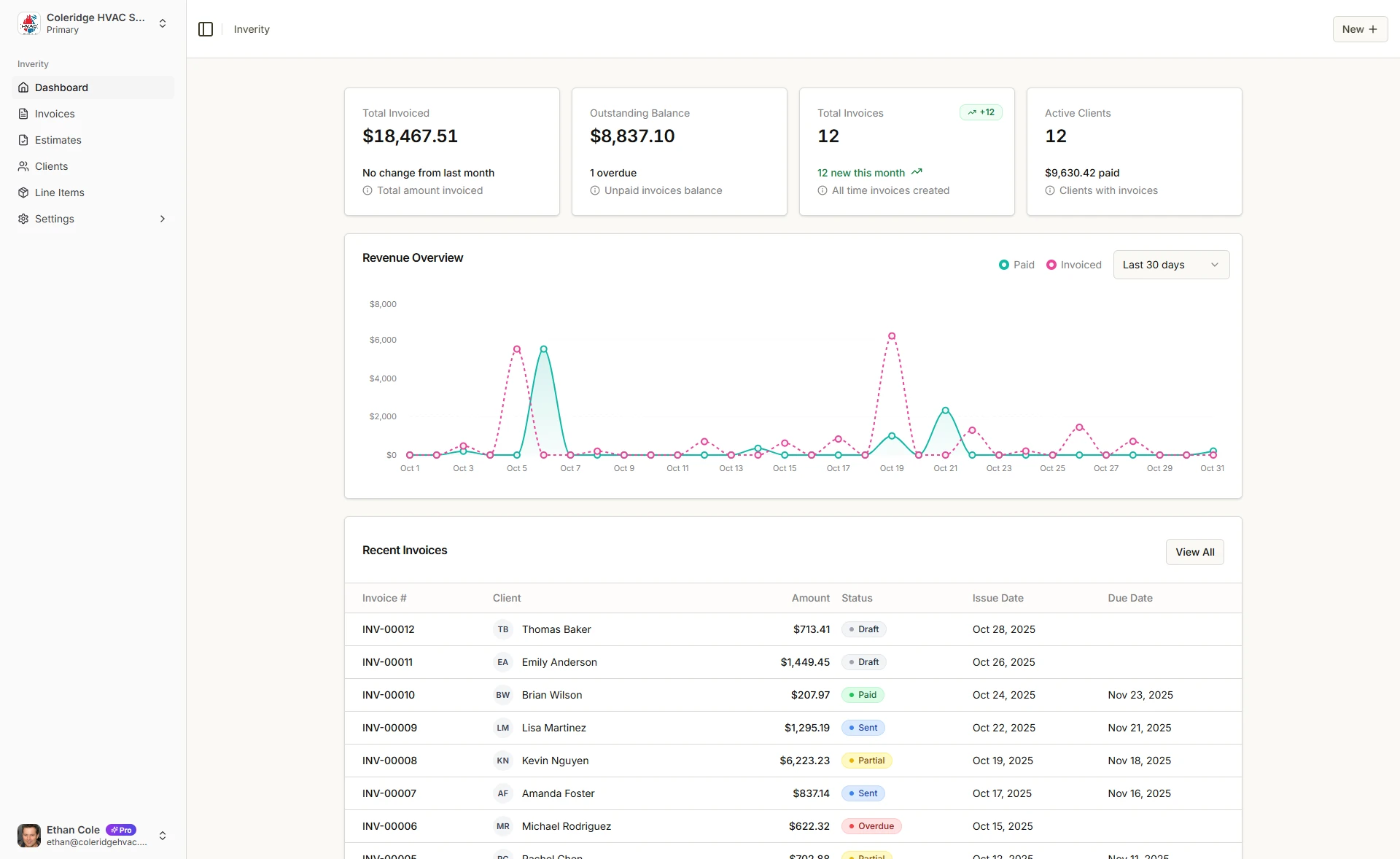Open the Last 30 days dropdown
The width and height of the screenshot is (1400, 859).
pyautogui.click(x=1170, y=265)
